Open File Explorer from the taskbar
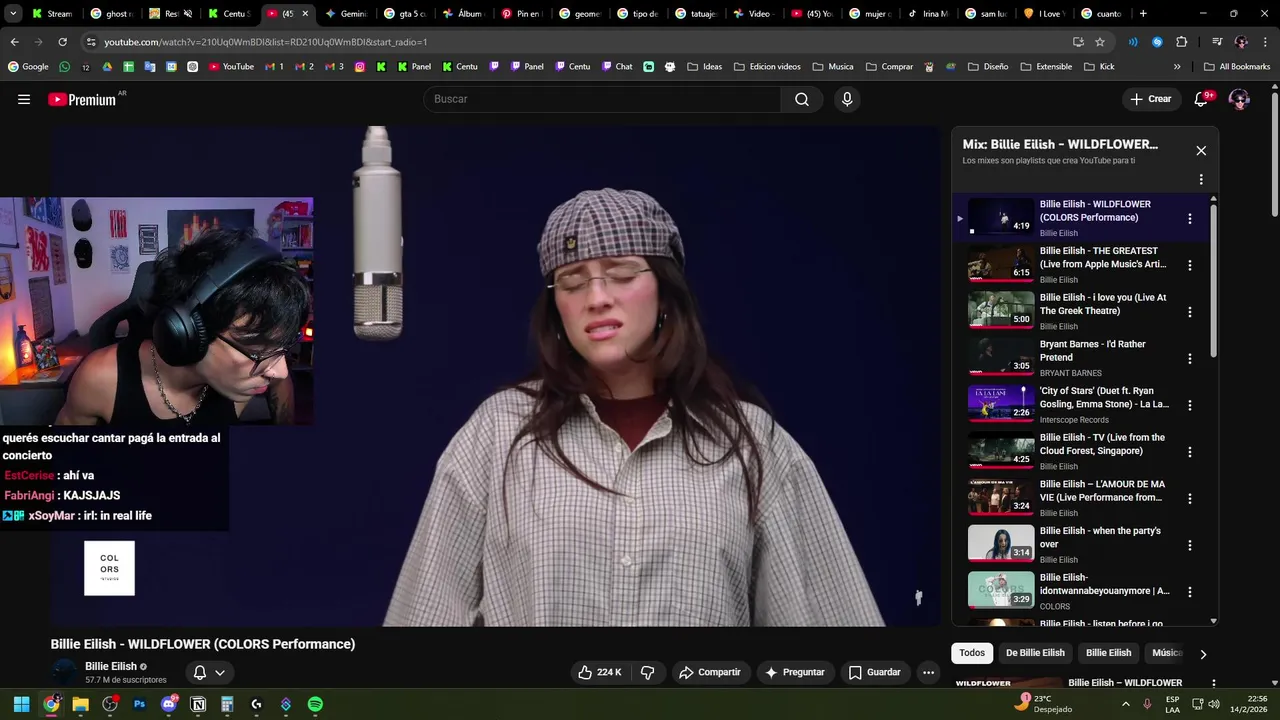Viewport: 1280px width, 720px height. 80,704
